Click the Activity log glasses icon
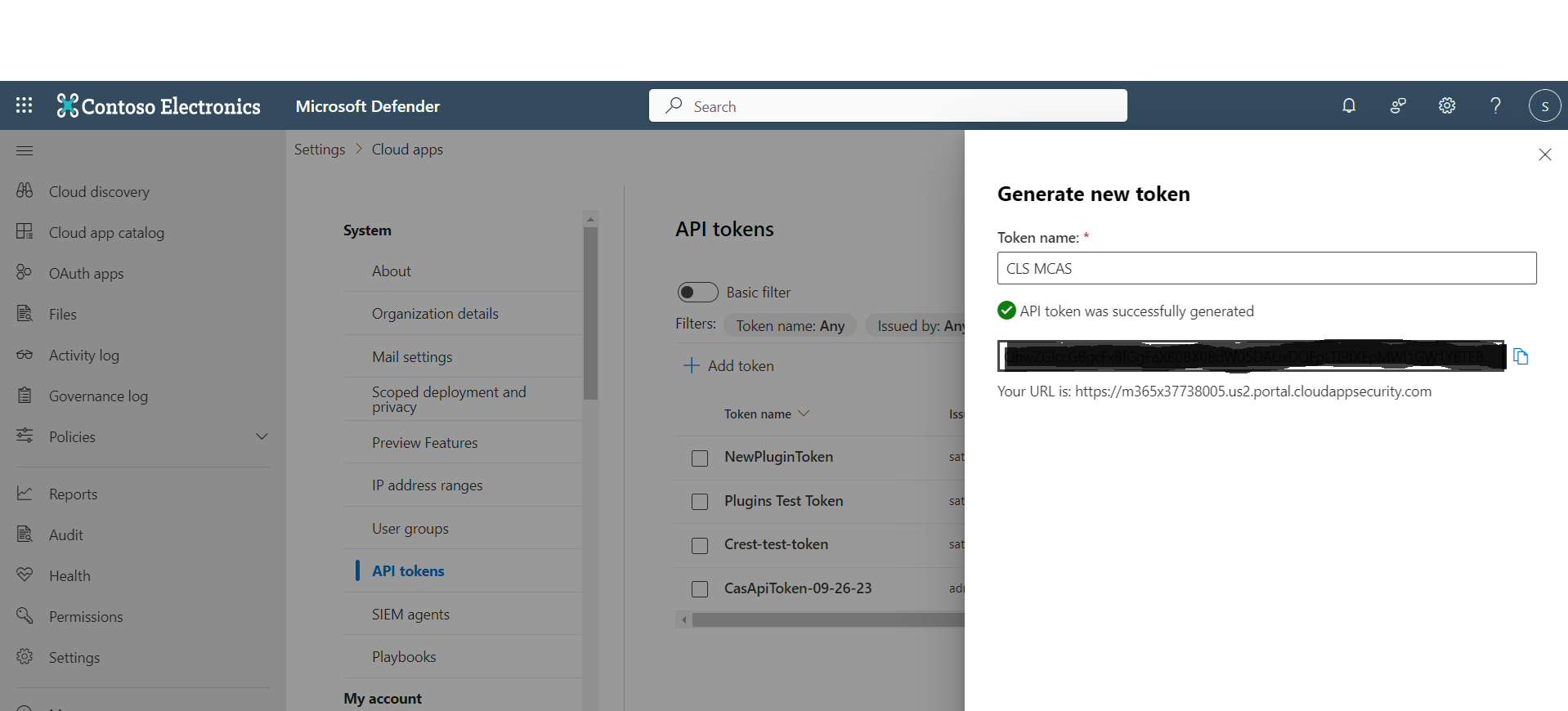This screenshot has width=1568, height=711. (25, 354)
